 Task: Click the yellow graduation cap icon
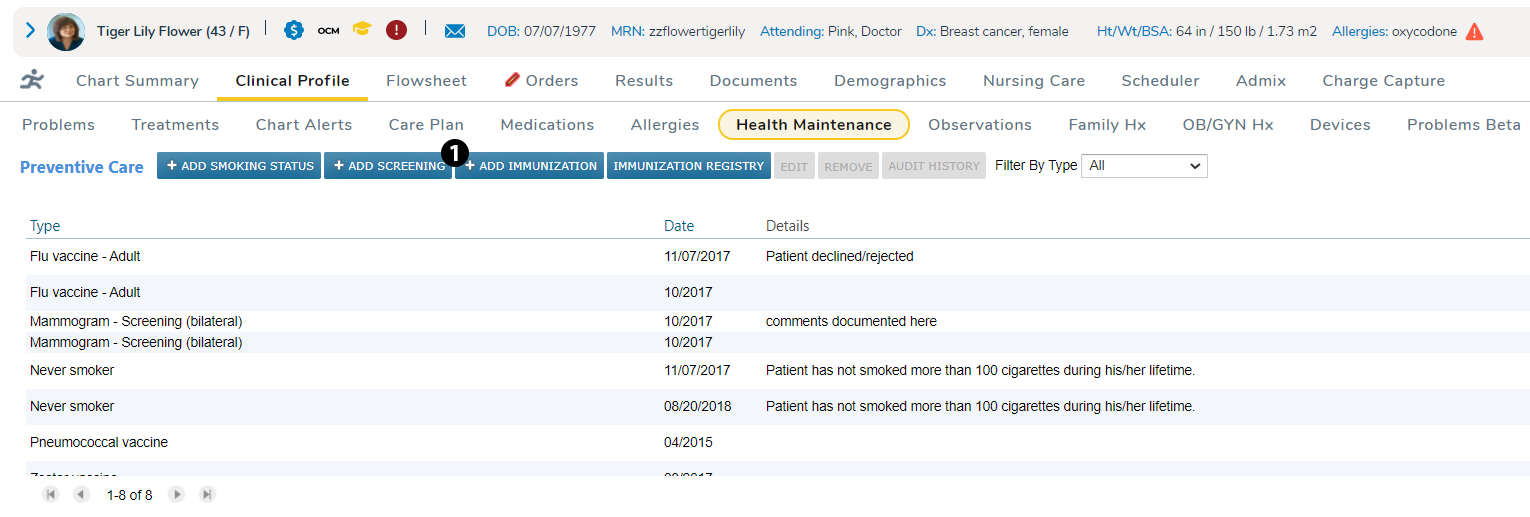click(362, 30)
